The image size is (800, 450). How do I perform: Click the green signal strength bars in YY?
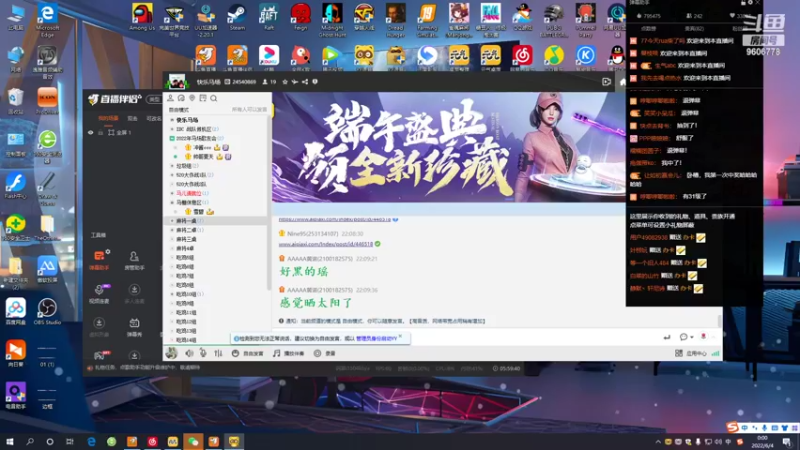(x=715, y=353)
